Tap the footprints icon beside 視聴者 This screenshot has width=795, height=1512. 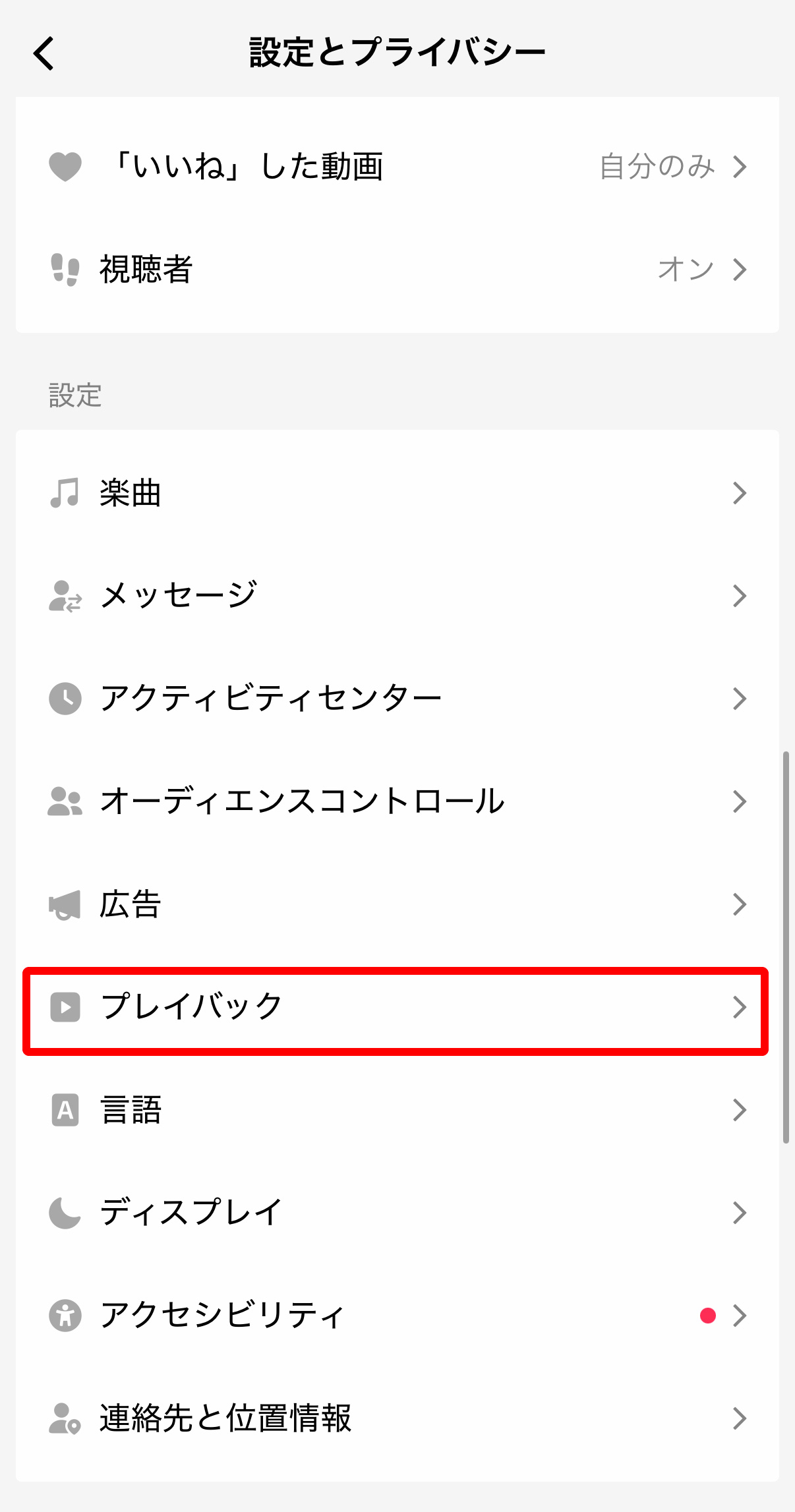click(65, 269)
